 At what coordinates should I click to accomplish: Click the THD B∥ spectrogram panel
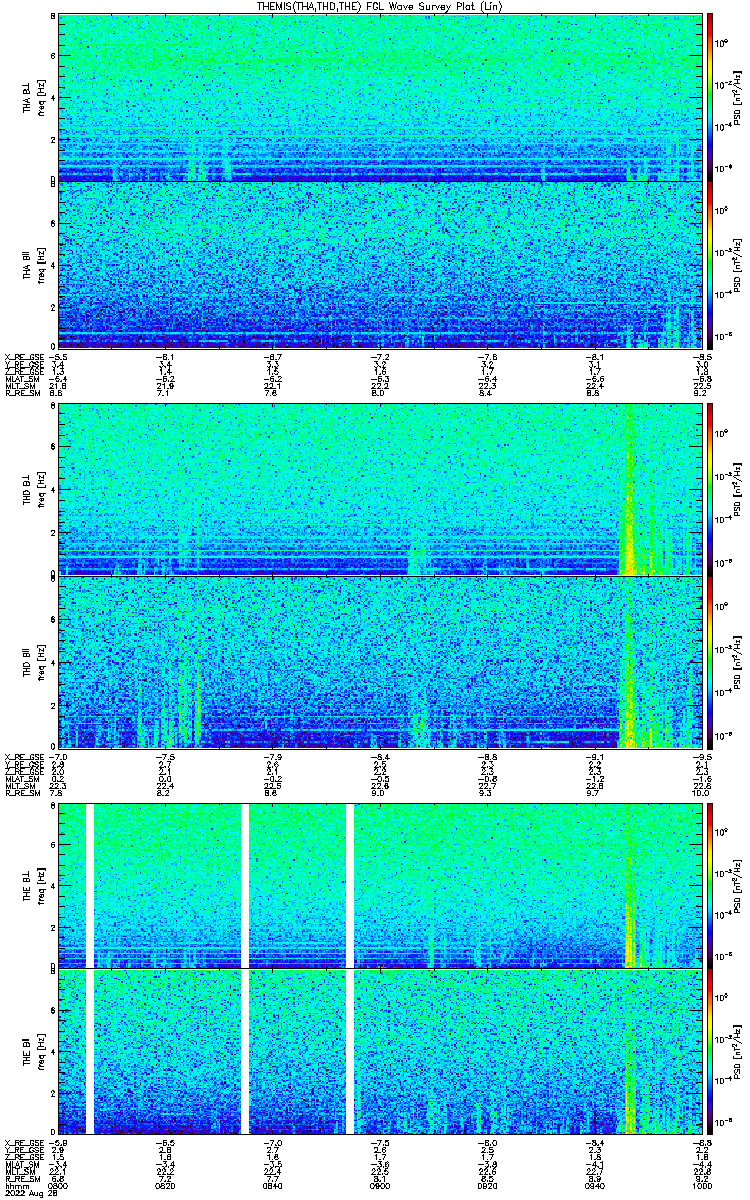(x=380, y=662)
